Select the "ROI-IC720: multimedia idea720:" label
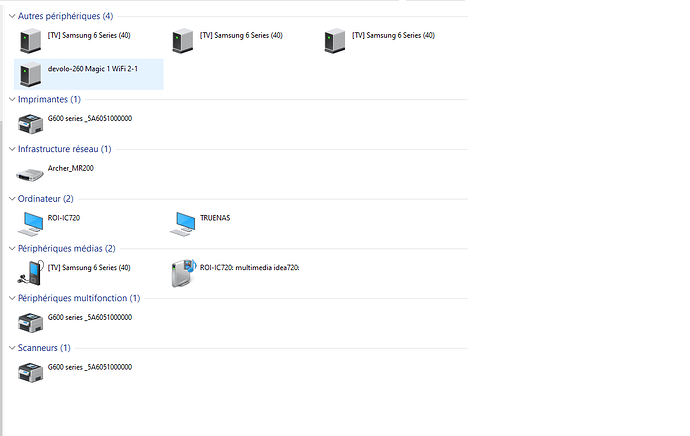The width and height of the screenshot is (690, 436). [x=250, y=267]
